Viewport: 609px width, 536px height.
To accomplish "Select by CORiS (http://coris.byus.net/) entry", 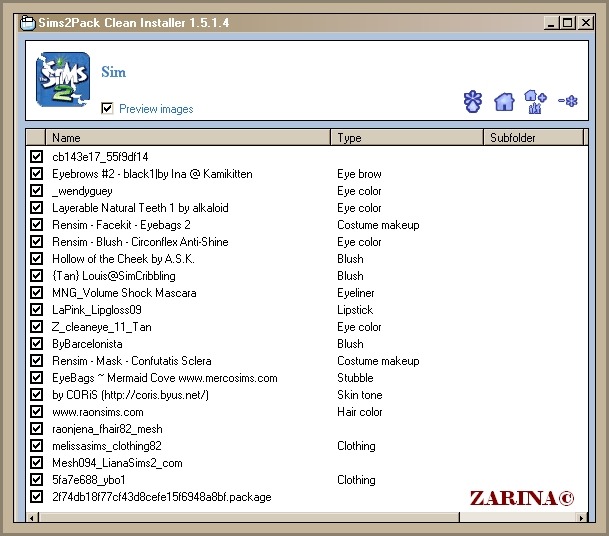I will 130,395.
